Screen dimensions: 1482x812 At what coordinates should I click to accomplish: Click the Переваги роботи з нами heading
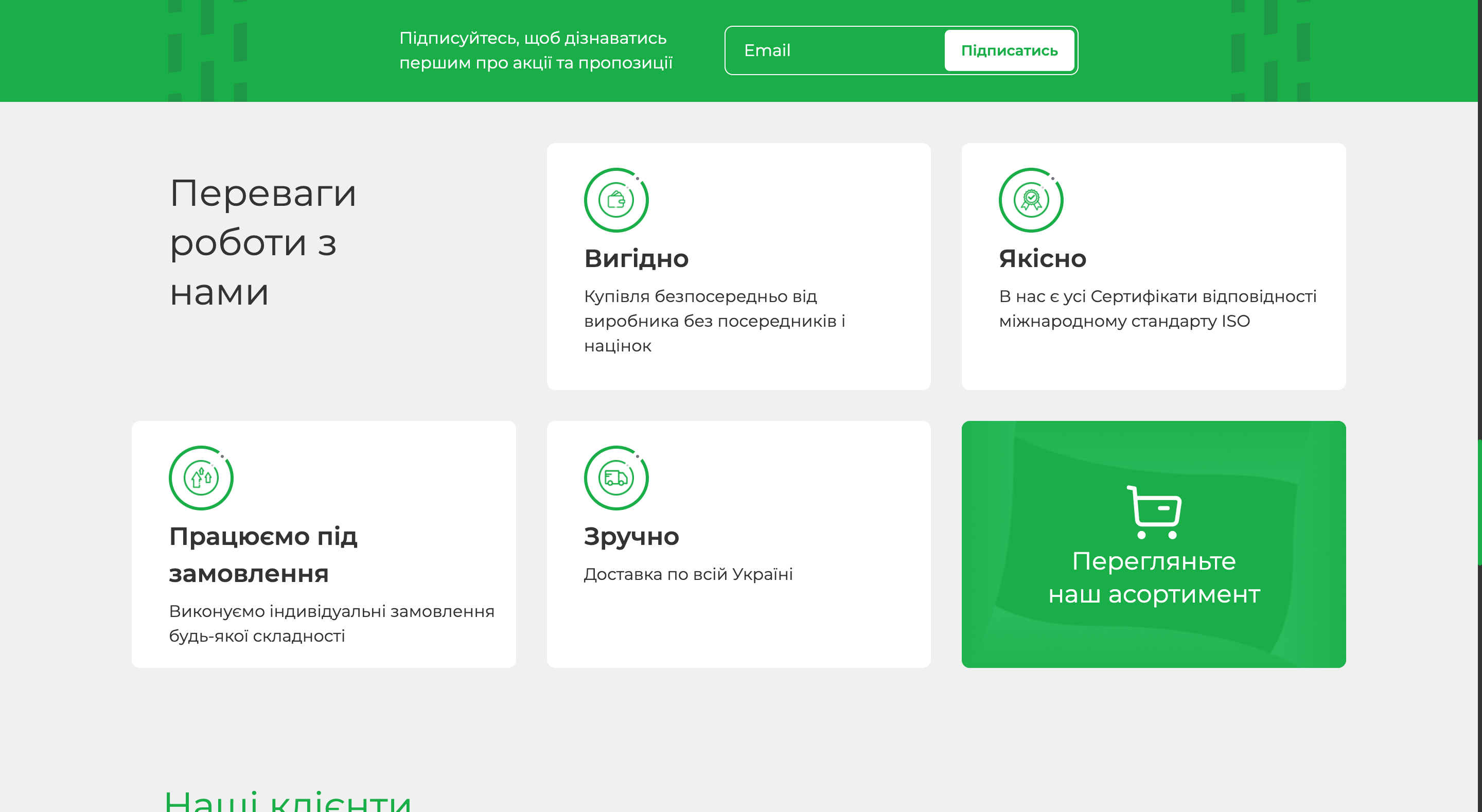[263, 242]
